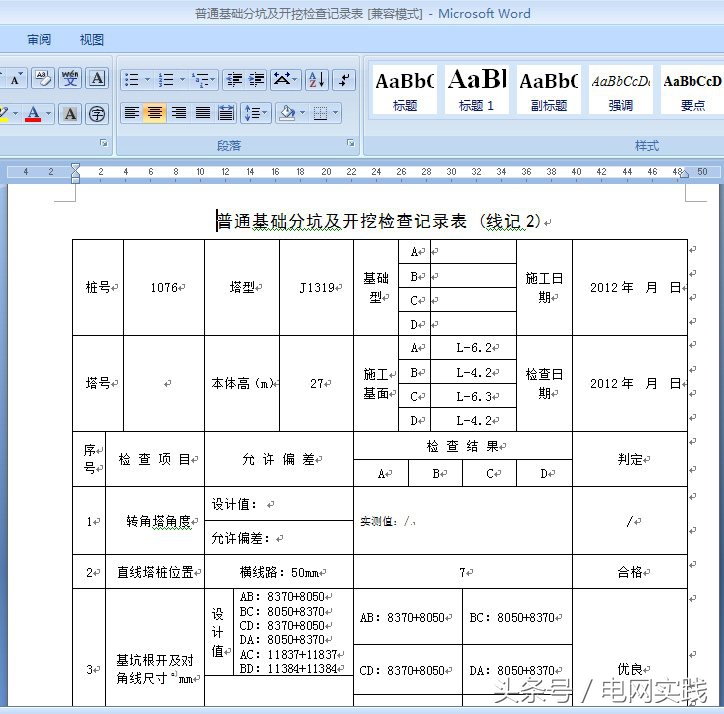
Task: Click the Line Spacing button
Action: (x=252, y=113)
